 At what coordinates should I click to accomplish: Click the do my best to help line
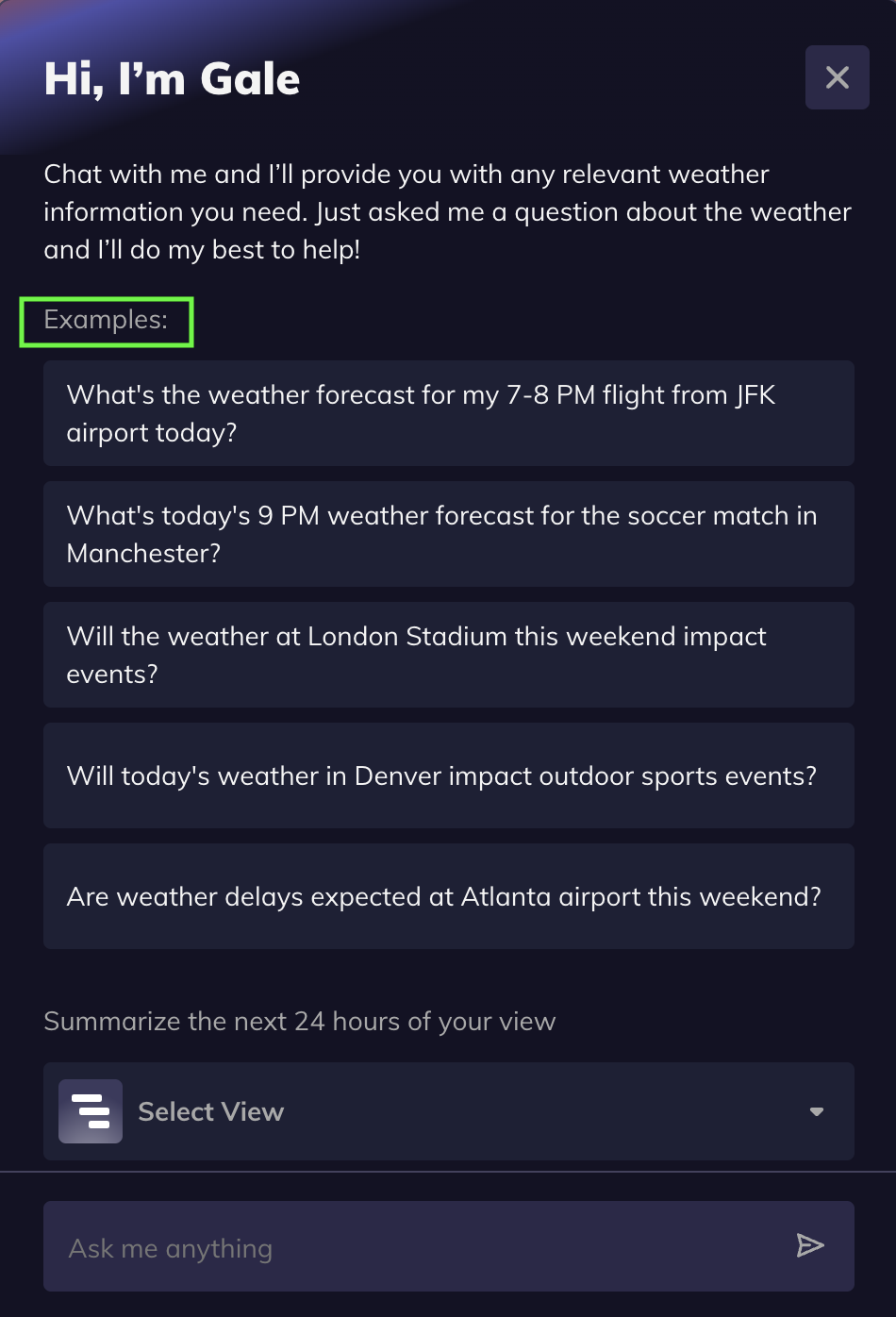[x=202, y=250]
